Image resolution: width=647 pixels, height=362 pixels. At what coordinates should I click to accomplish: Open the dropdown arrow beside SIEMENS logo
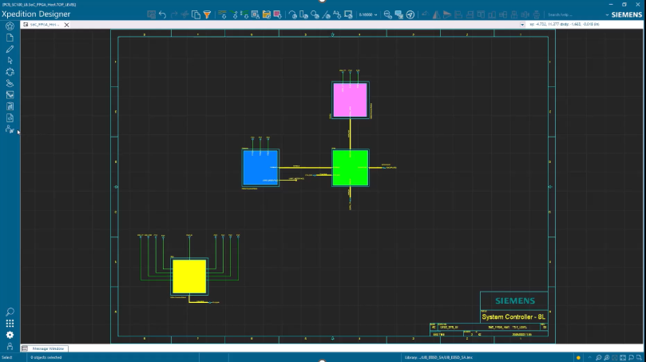[x=607, y=15]
